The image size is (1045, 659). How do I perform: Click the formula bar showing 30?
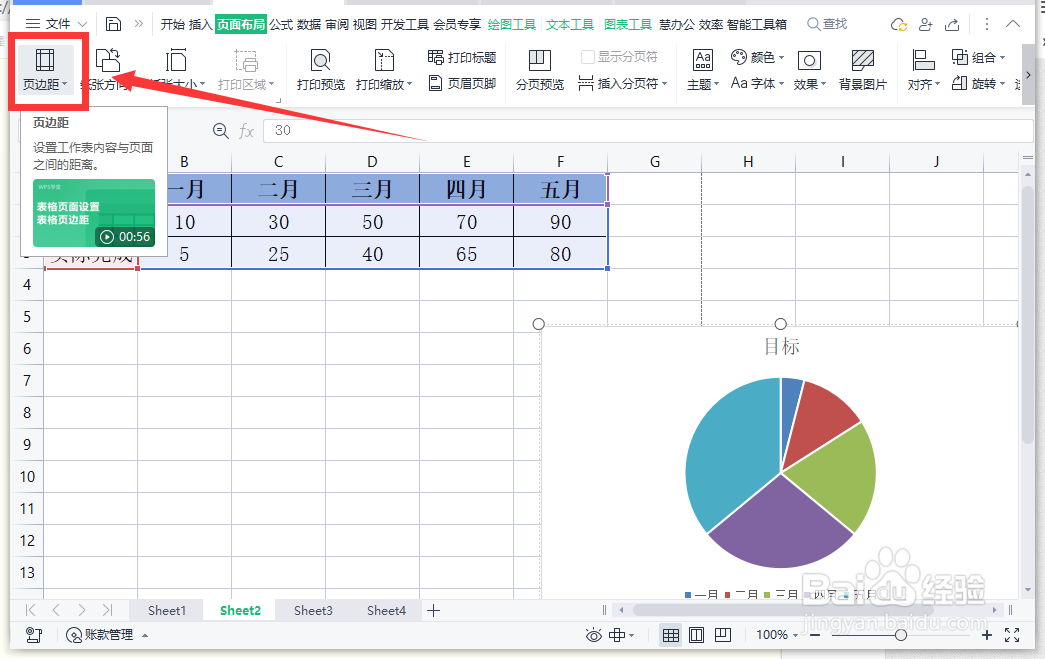(x=648, y=131)
